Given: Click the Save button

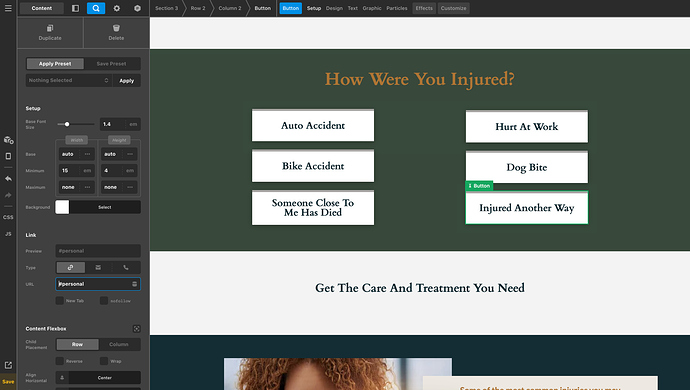Looking at the screenshot, I should click(x=8, y=382).
